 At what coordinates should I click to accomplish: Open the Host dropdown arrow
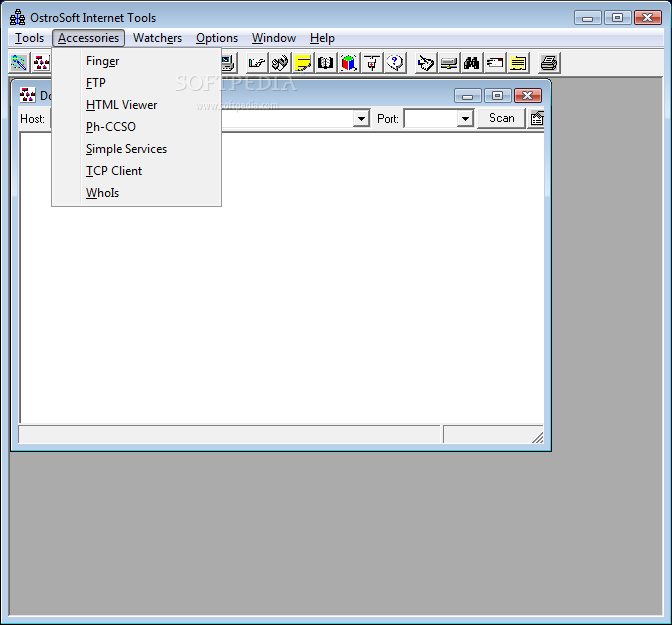(362, 118)
